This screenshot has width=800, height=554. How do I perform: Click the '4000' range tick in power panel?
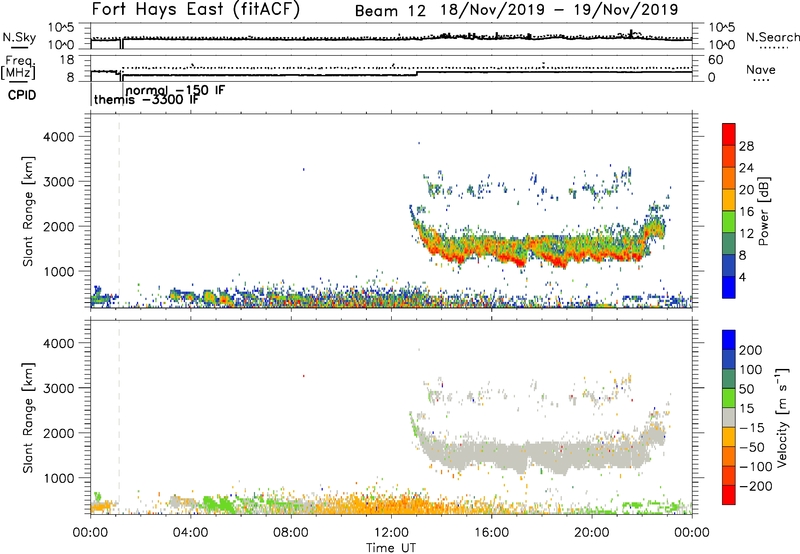58,137
